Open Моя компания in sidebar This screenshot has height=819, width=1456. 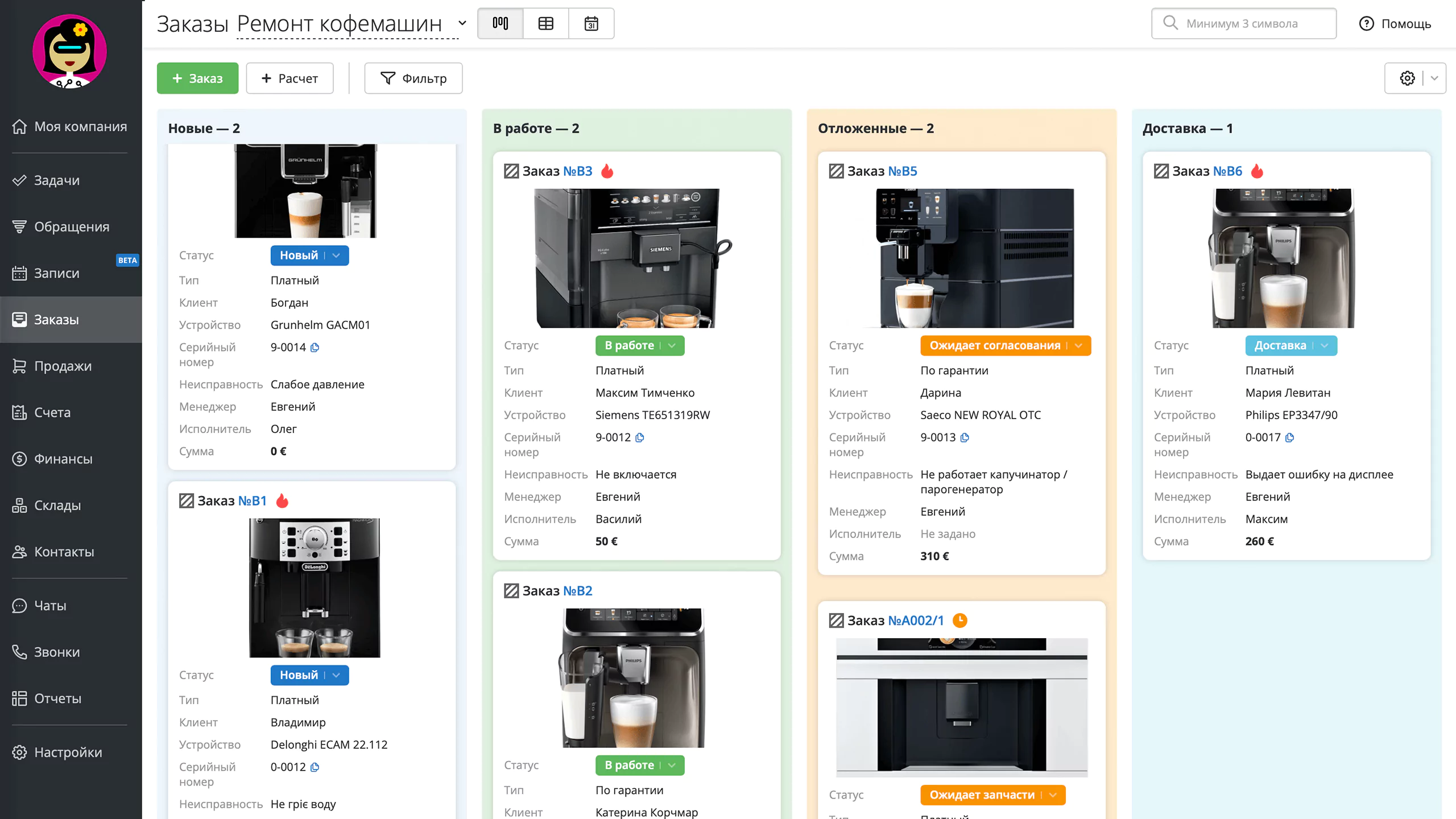point(71,126)
